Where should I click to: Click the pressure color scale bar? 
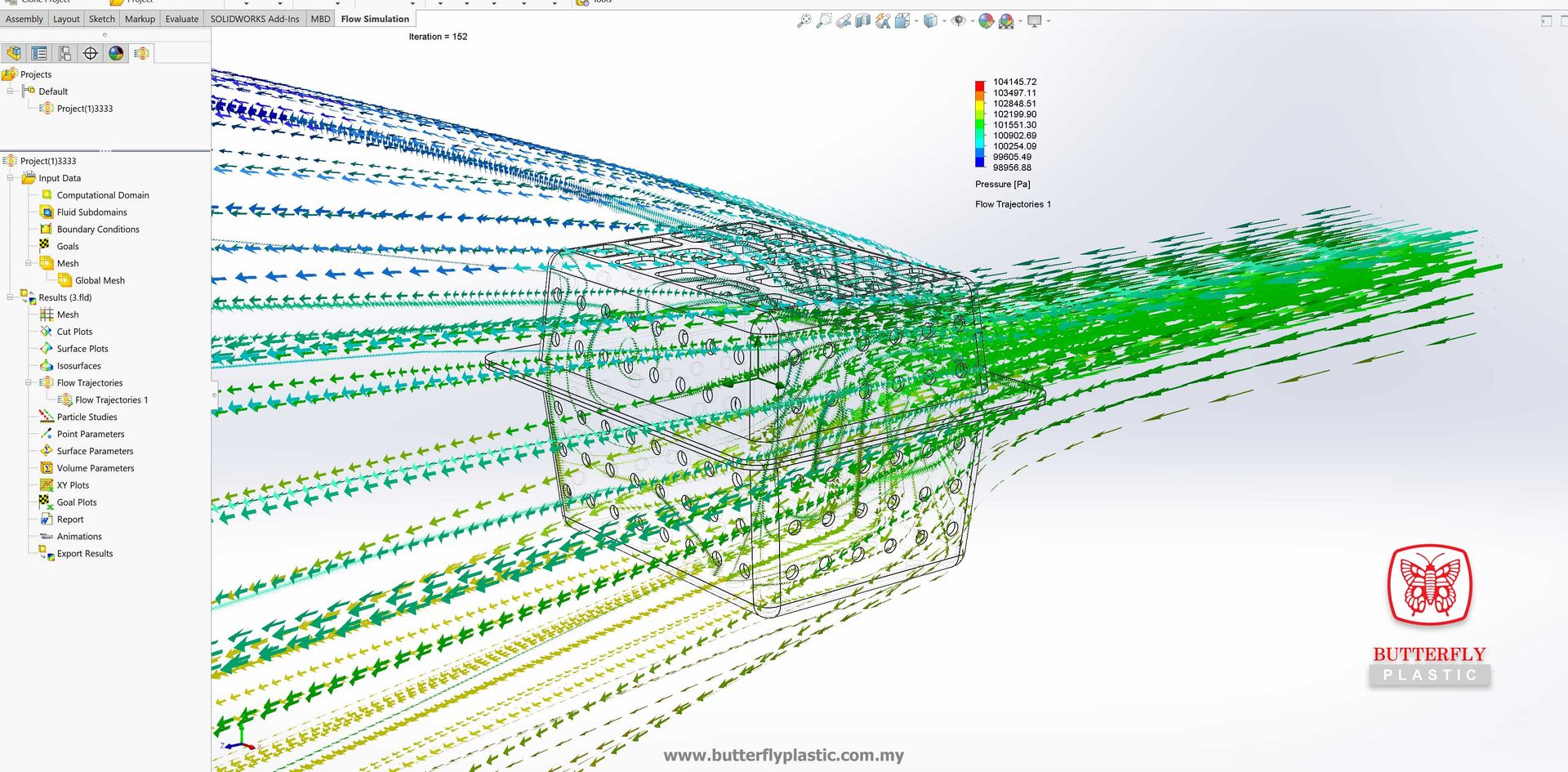point(979,124)
